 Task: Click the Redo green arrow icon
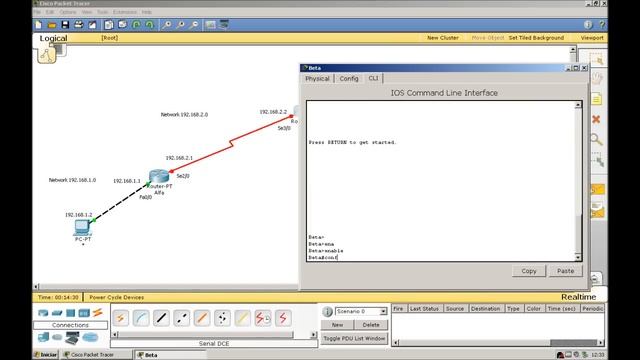[149, 25]
